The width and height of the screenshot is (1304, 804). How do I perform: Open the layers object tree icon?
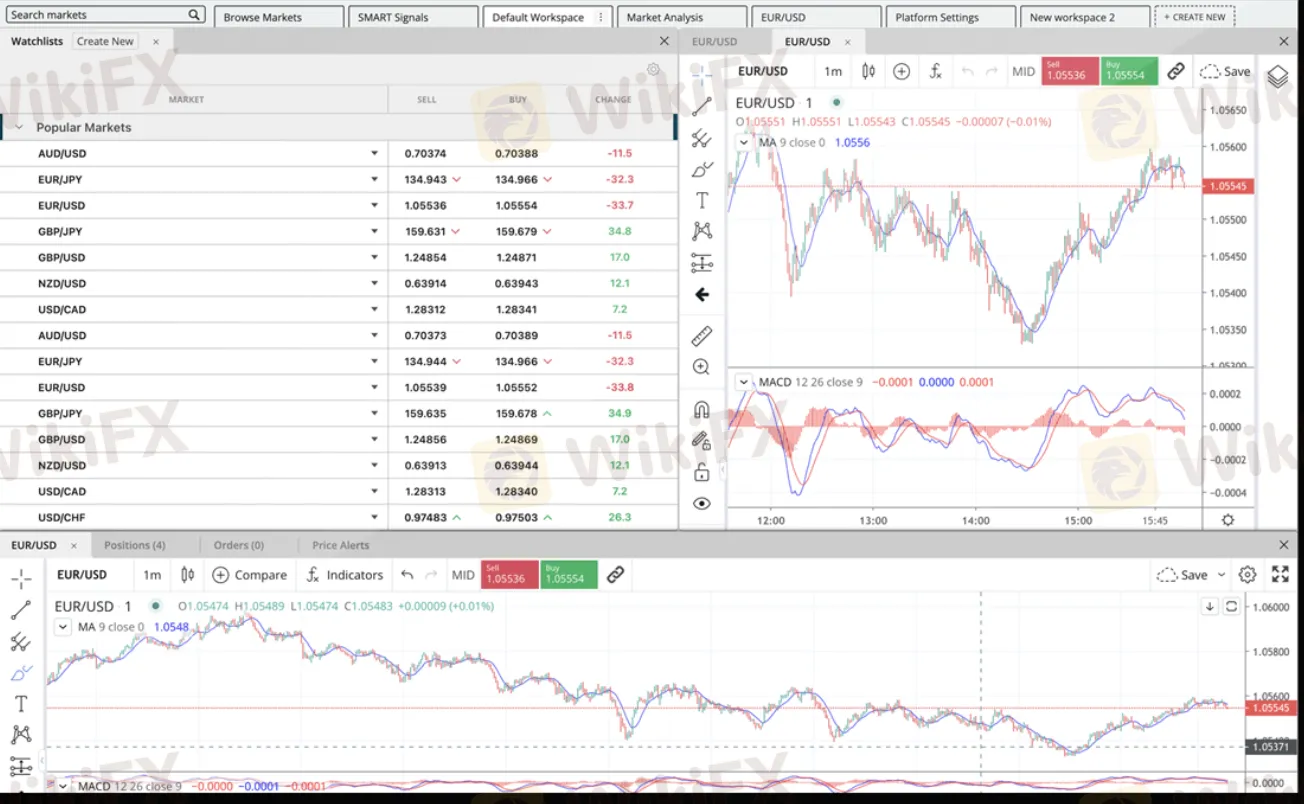pos(1277,77)
